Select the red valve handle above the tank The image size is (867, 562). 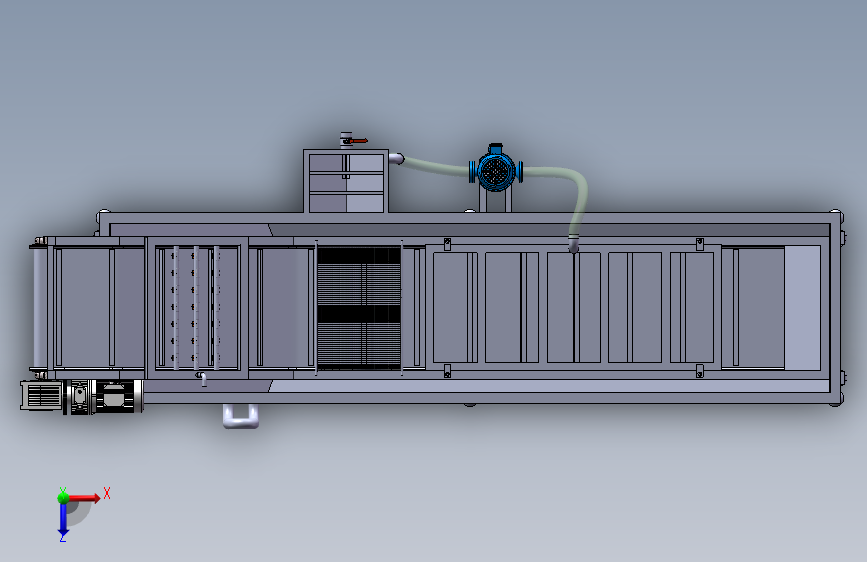[x=357, y=142]
